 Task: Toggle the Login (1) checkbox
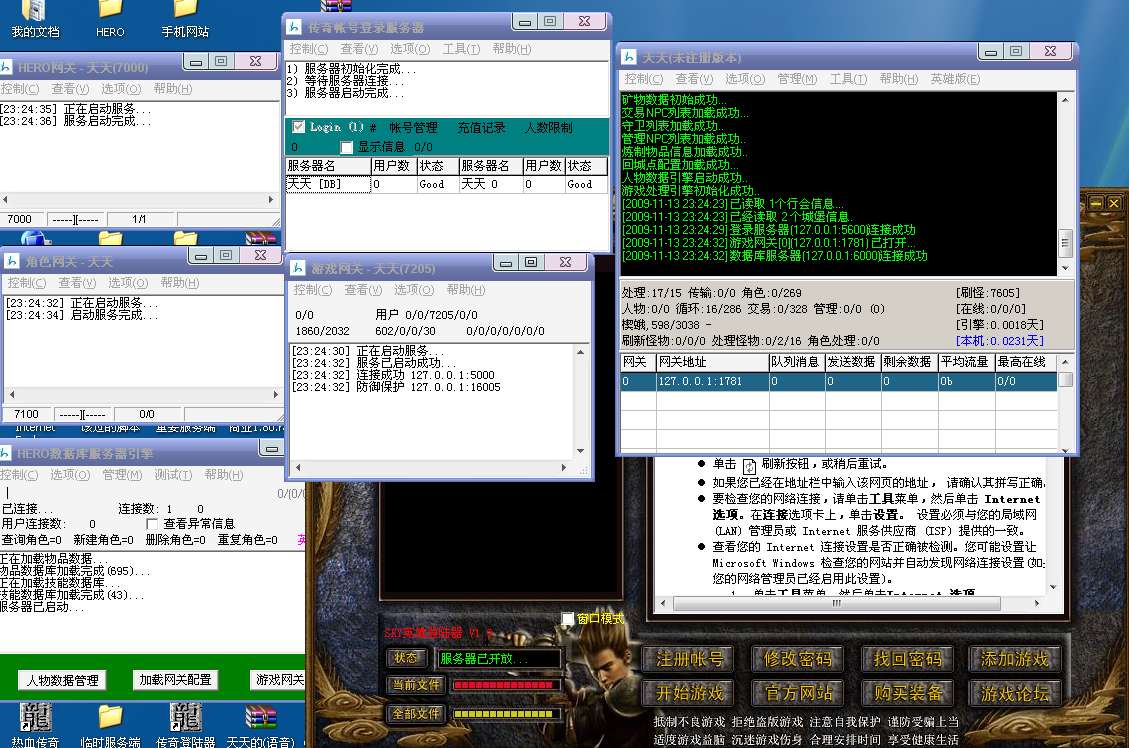(299, 127)
